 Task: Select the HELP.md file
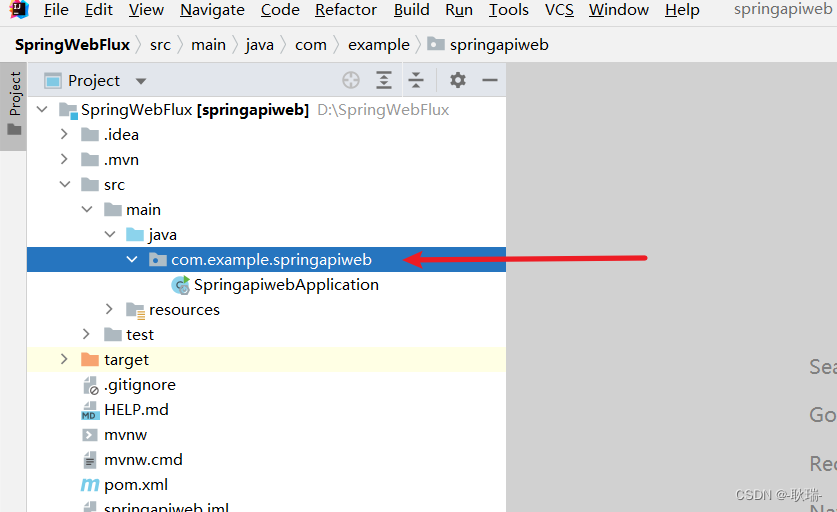266,409
